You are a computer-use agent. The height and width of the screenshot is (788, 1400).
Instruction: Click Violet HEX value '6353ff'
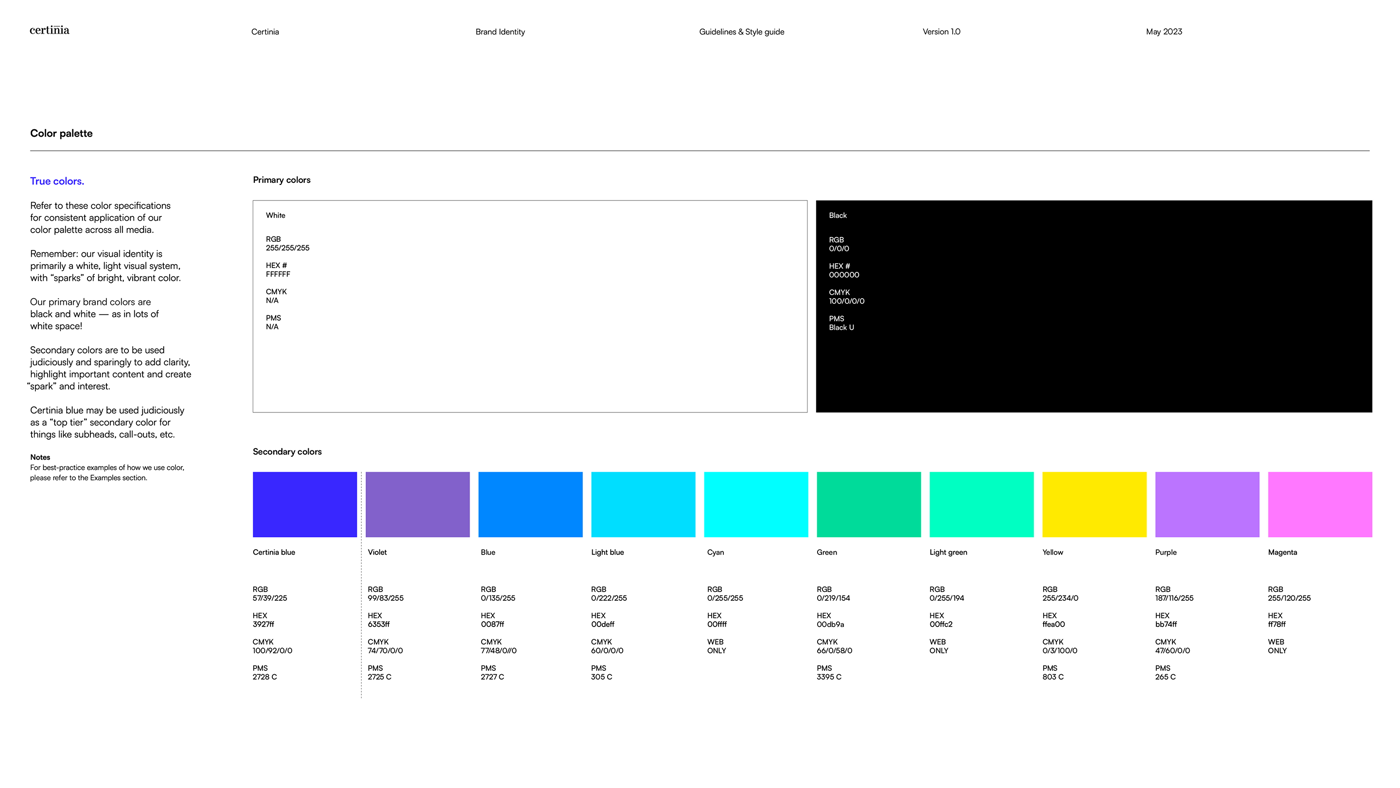click(378, 624)
